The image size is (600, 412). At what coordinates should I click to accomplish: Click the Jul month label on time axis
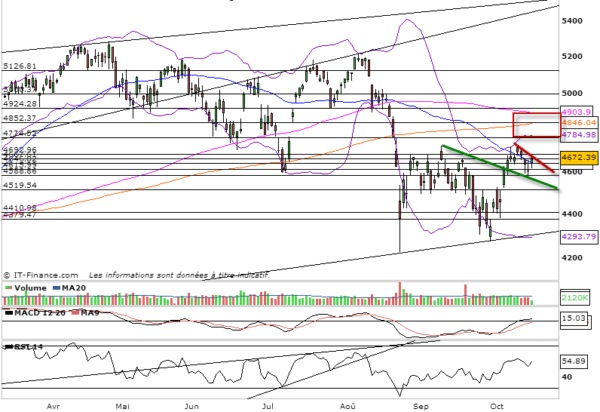click(268, 406)
